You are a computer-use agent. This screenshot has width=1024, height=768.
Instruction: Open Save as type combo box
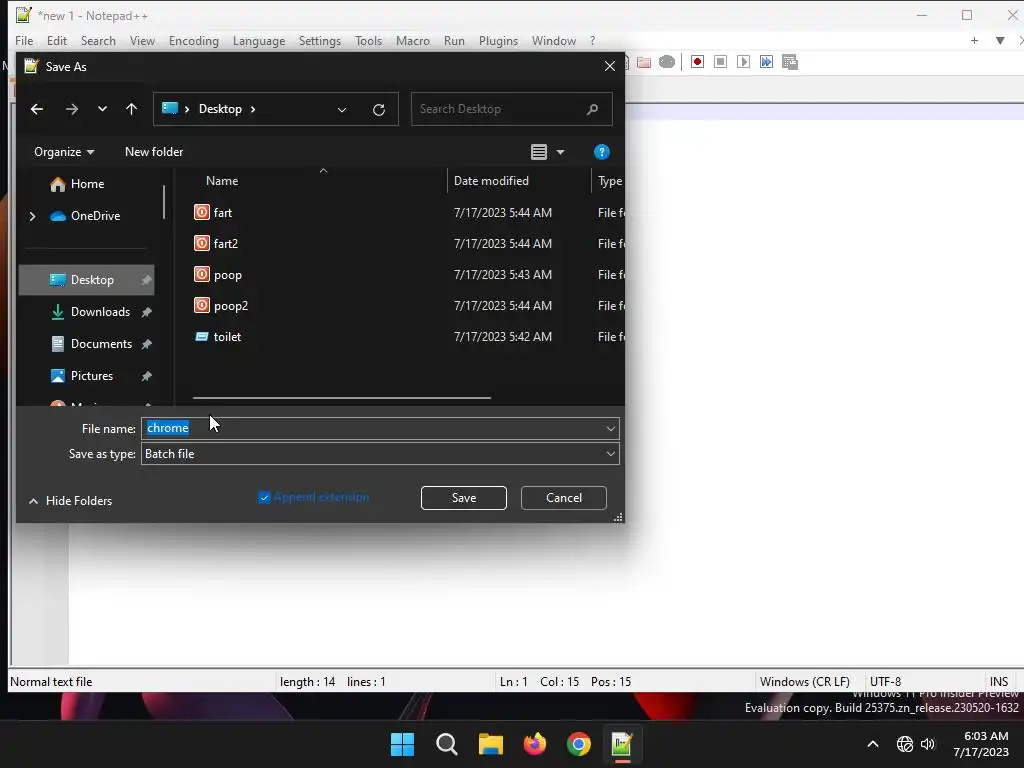[380, 454]
